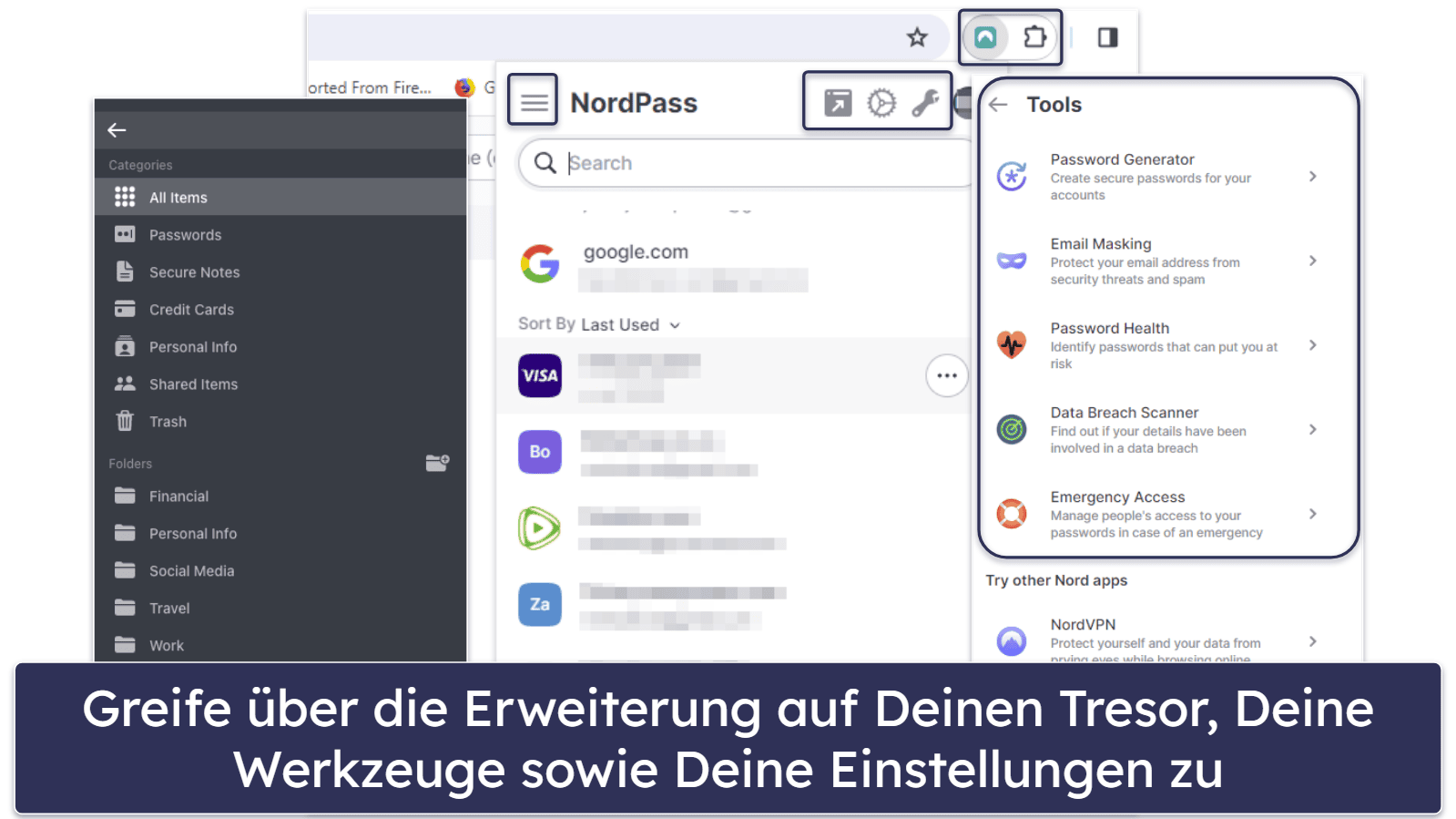Image resolution: width=1456 pixels, height=819 pixels.
Task: Click the NordVPN logo icon
Action: coord(1012,641)
